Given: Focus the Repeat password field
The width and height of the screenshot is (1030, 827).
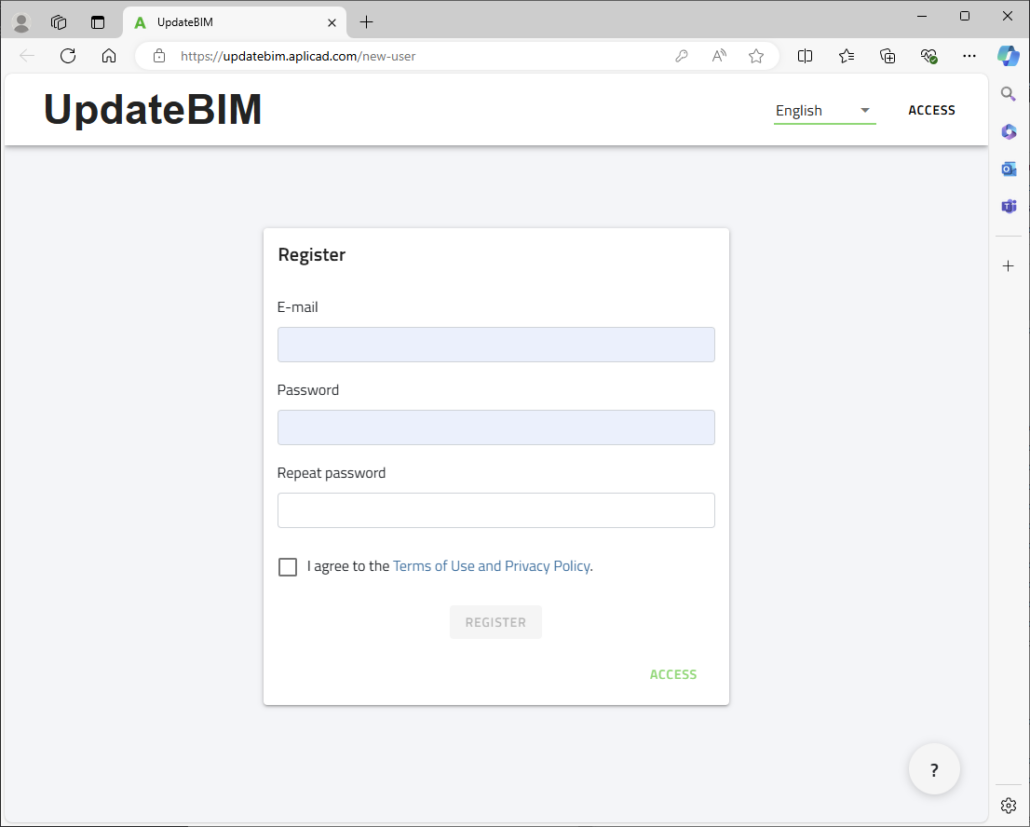Looking at the screenshot, I should coord(496,510).
